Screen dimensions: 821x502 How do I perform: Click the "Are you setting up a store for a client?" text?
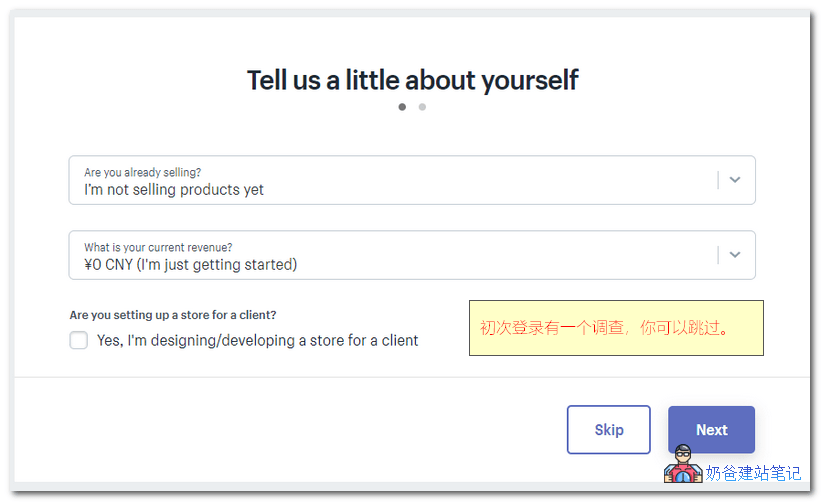click(x=173, y=315)
